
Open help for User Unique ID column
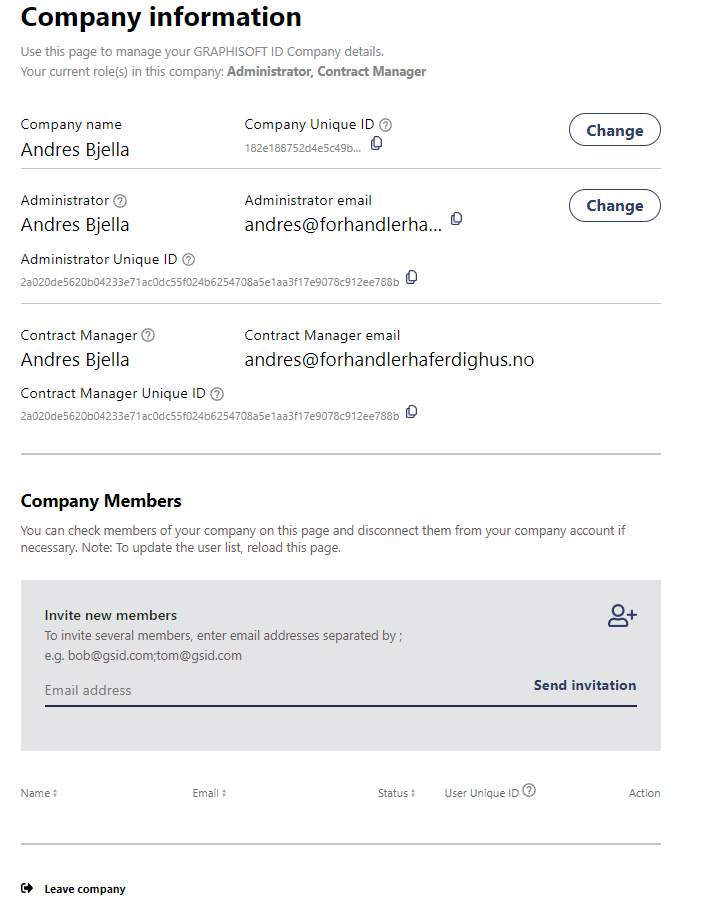[x=529, y=791]
